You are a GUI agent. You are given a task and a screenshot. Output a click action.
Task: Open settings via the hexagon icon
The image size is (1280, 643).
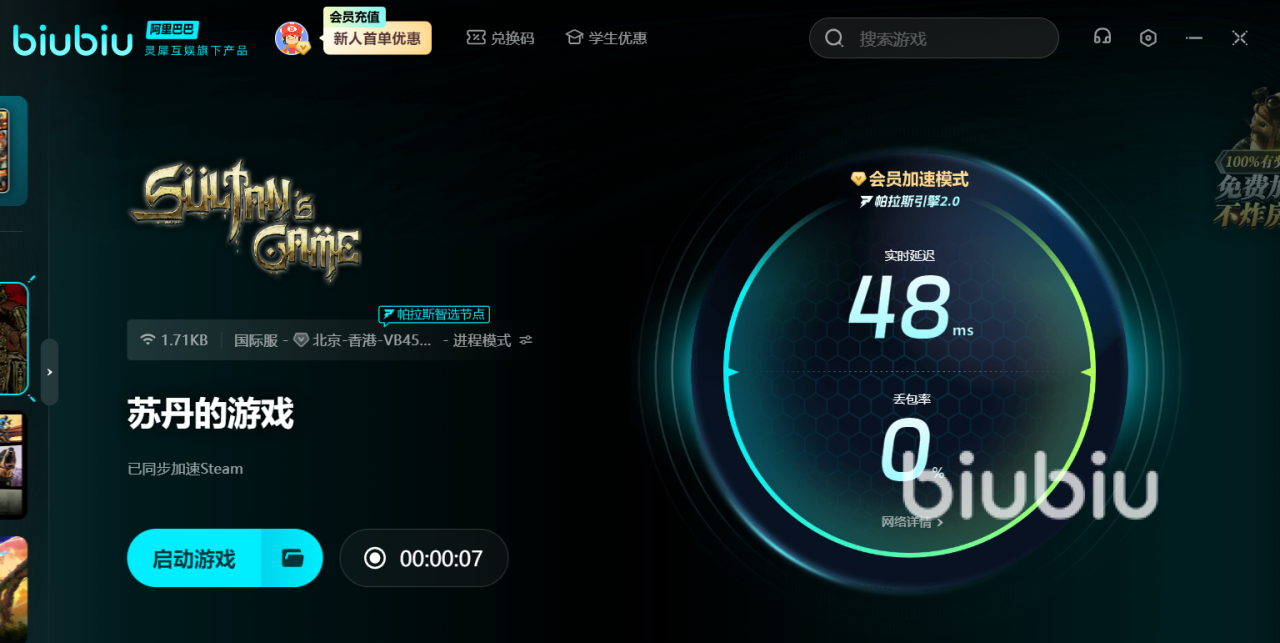pyautogui.click(x=1148, y=38)
